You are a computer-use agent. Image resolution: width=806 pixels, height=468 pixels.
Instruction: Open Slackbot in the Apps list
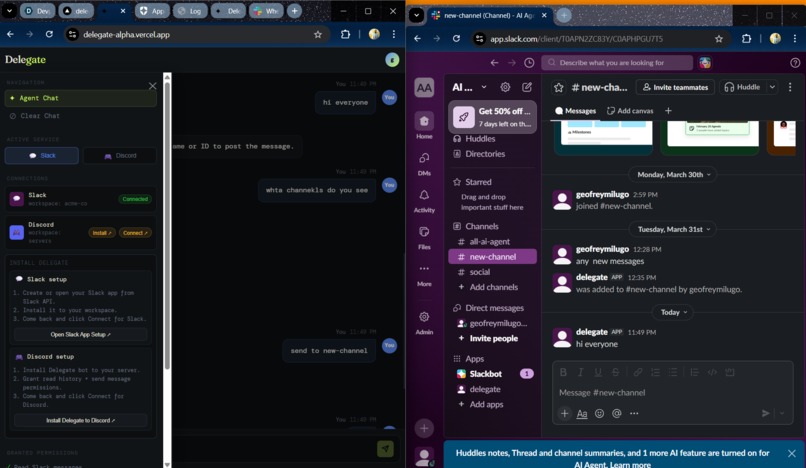492,374
